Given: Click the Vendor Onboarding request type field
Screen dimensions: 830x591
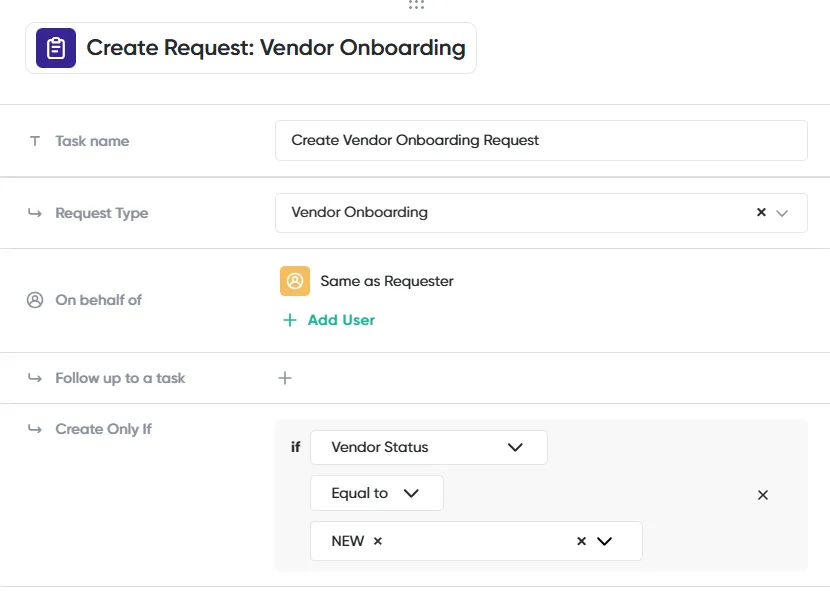Looking at the screenshot, I should pos(541,213).
